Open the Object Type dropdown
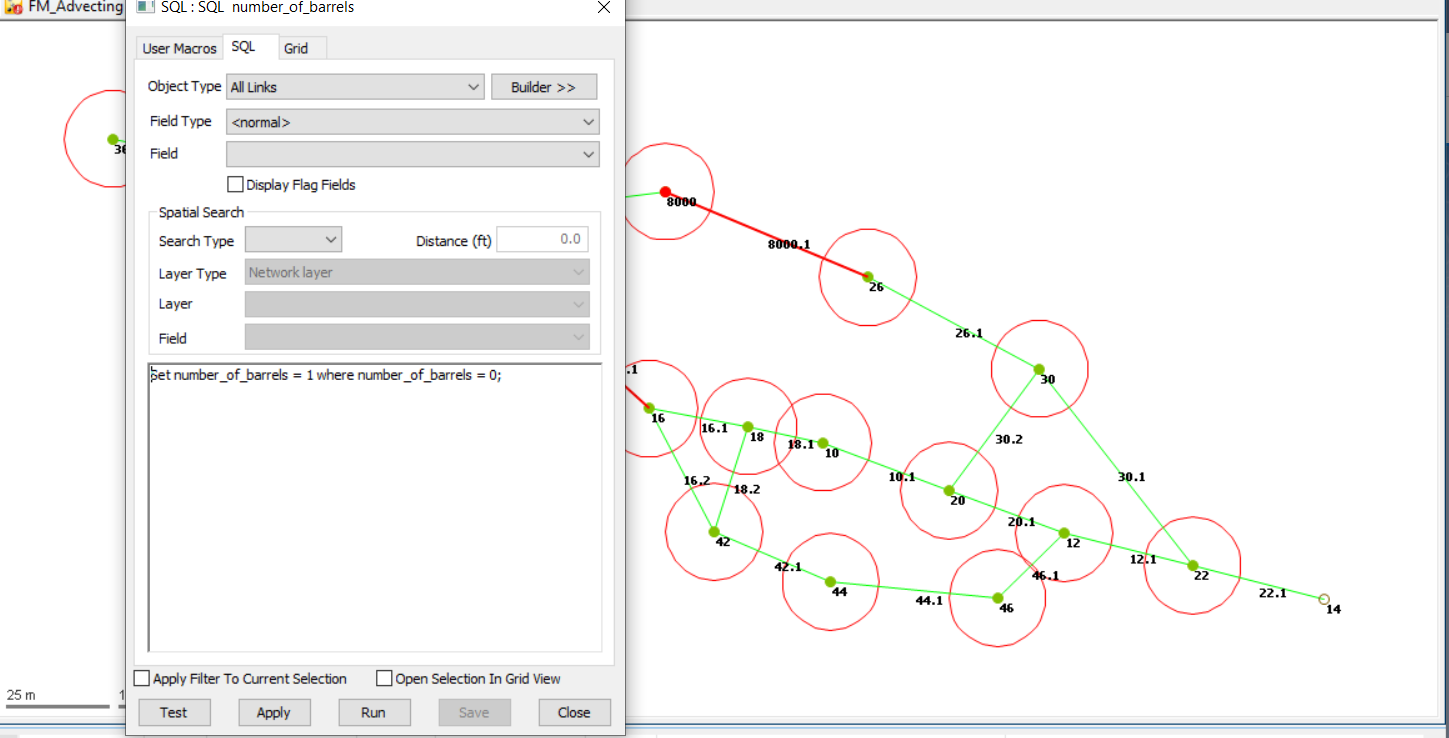This screenshot has width=1449, height=738. pyautogui.click(x=474, y=86)
